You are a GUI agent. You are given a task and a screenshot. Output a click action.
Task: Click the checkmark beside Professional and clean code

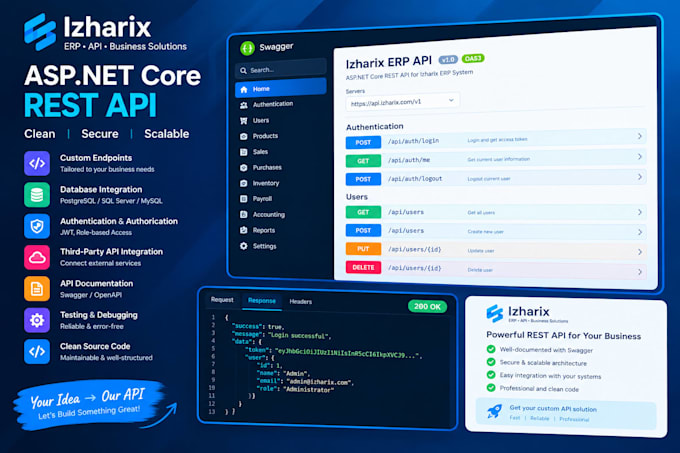[x=491, y=388]
